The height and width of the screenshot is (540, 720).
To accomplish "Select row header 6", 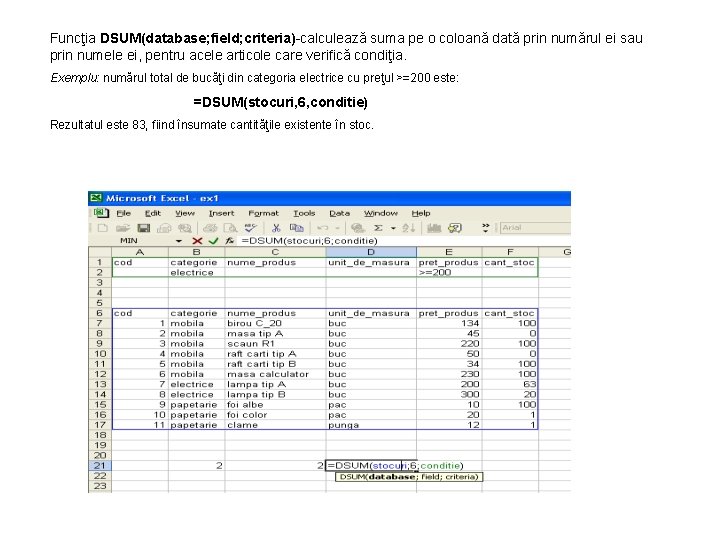I will [100, 313].
